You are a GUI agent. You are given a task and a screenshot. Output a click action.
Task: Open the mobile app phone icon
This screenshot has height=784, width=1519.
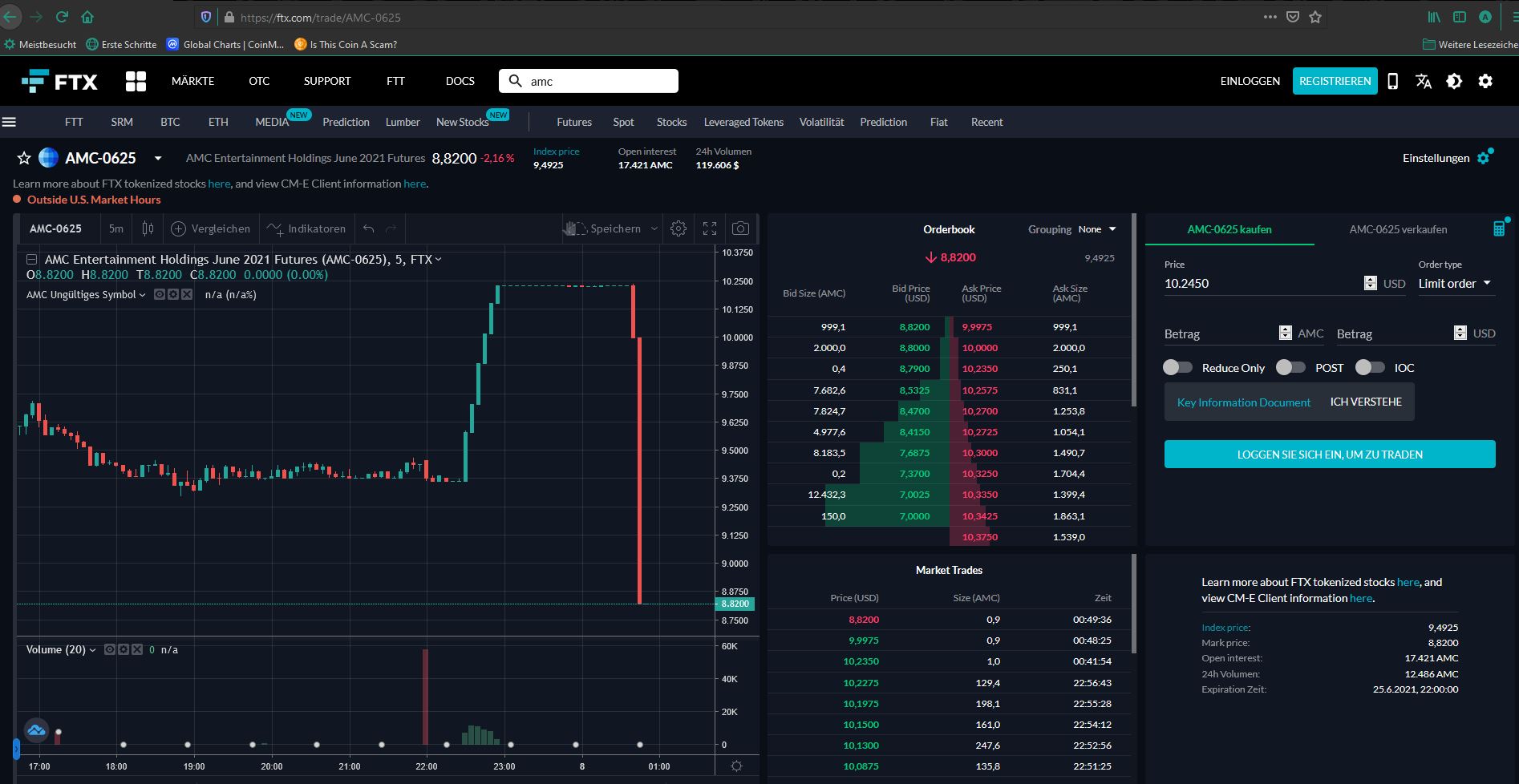point(1393,81)
